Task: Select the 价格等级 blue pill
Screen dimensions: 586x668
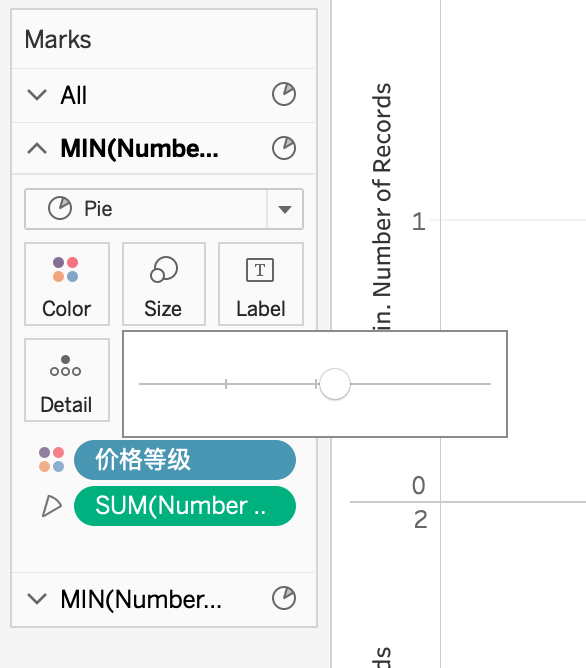Action: pos(185,460)
